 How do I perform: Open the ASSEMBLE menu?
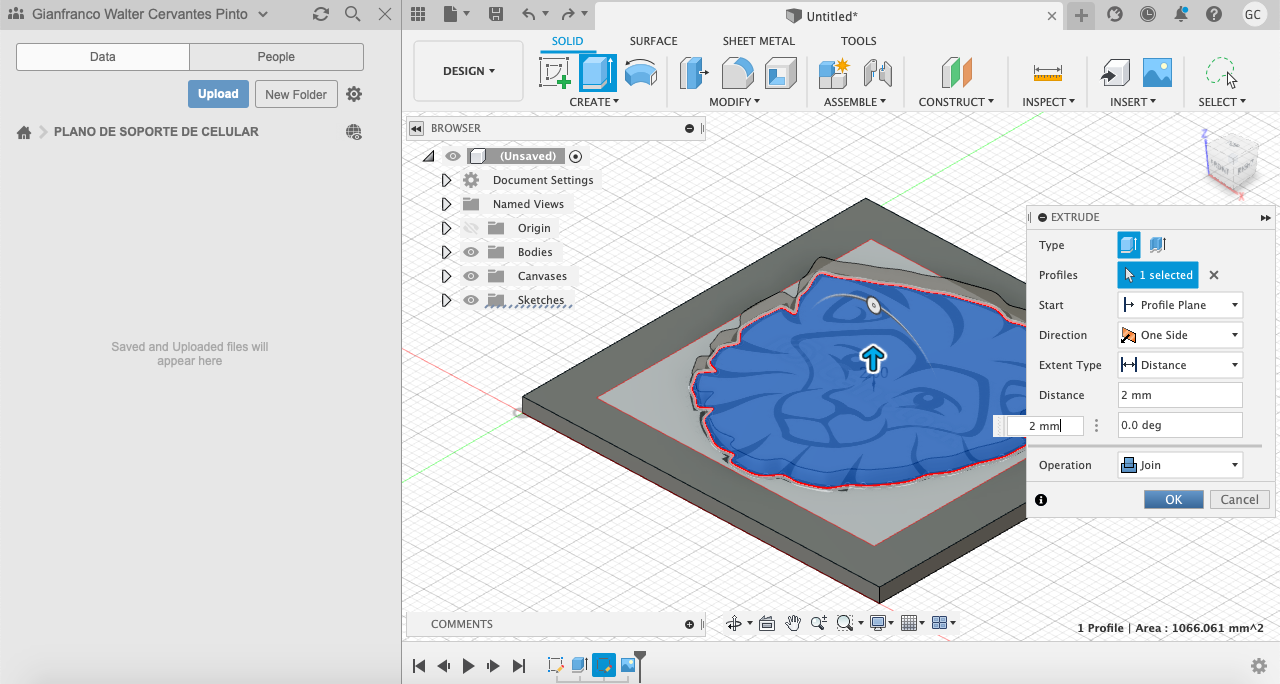coord(855,102)
